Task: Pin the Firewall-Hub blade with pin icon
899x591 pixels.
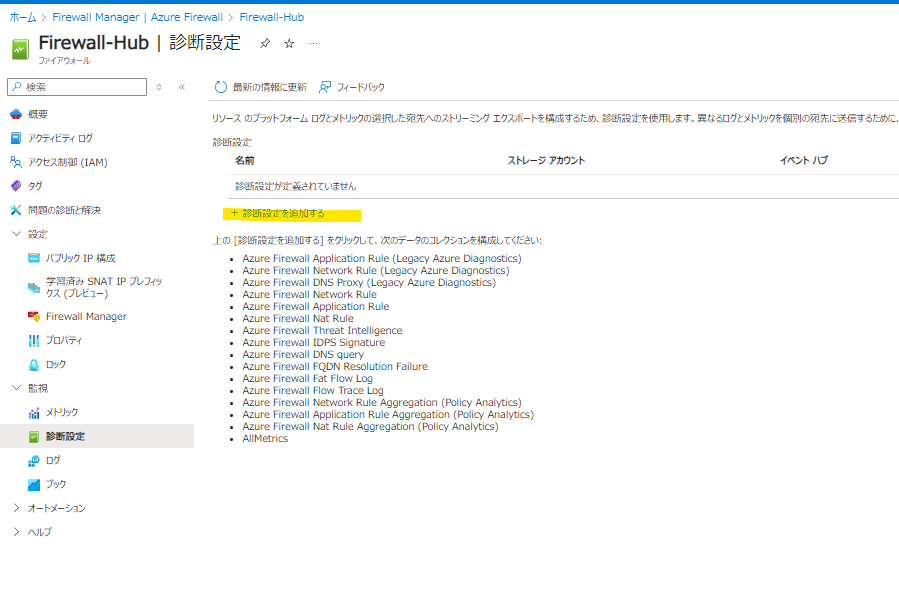Action: click(265, 44)
